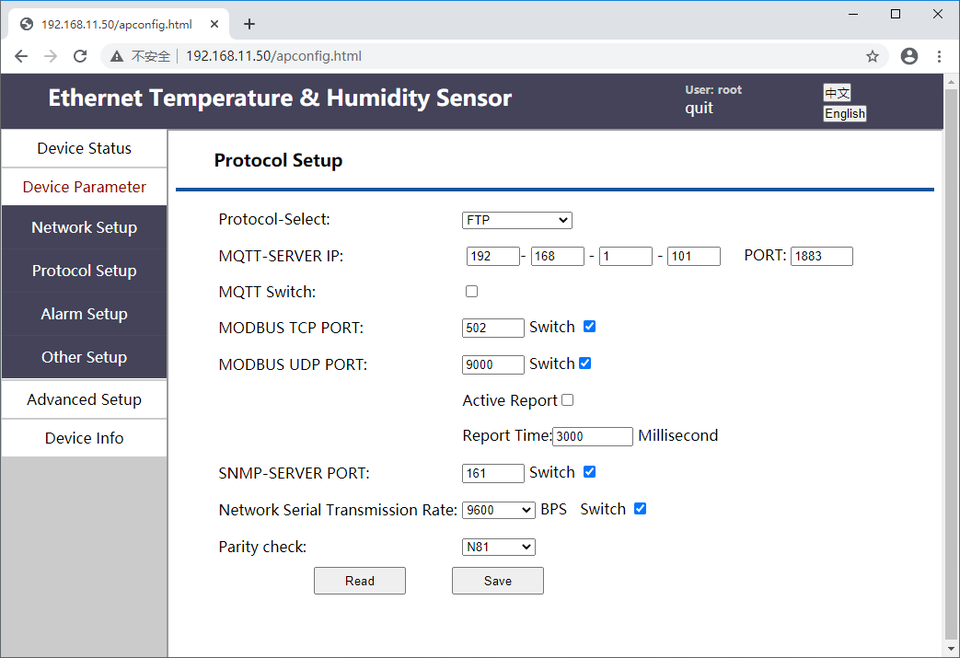This screenshot has width=960, height=658.
Task: Expand the Transmission Rate 9600 dropdown
Action: (x=498, y=510)
